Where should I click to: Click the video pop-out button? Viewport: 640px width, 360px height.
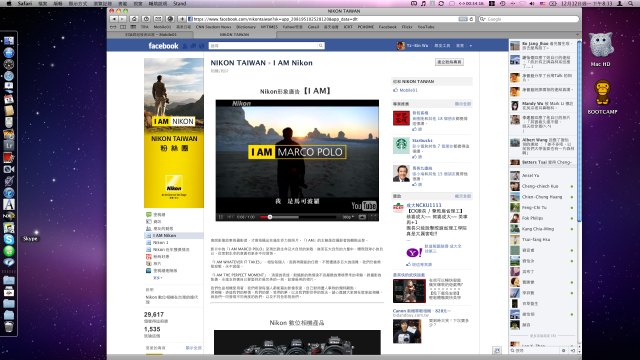tap(362, 217)
